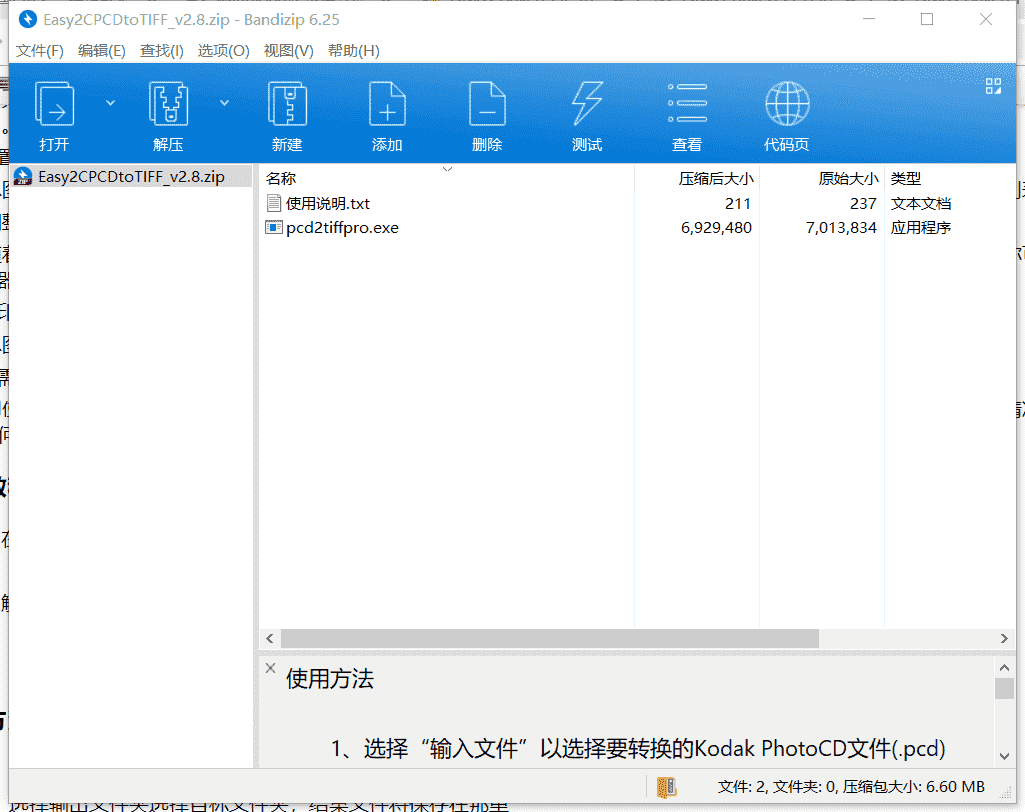1025x812 pixels.
Task: Open the 查找(I) menu
Action: click(162, 51)
